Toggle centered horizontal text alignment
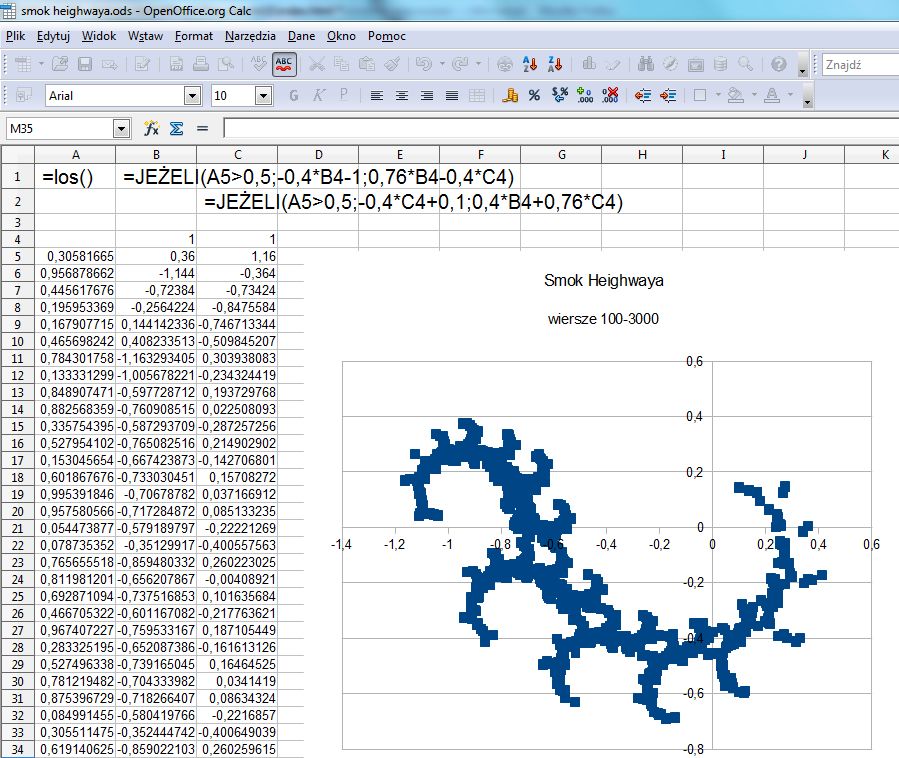This screenshot has width=899, height=758. pos(402,96)
